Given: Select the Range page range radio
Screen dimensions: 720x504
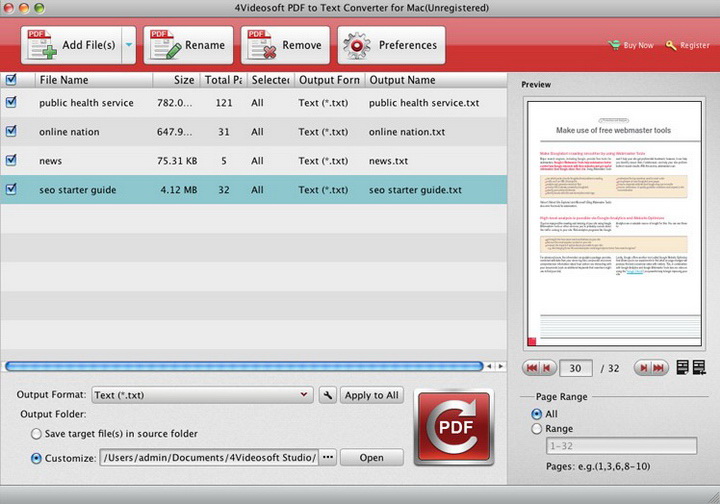Looking at the screenshot, I should [x=536, y=429].
